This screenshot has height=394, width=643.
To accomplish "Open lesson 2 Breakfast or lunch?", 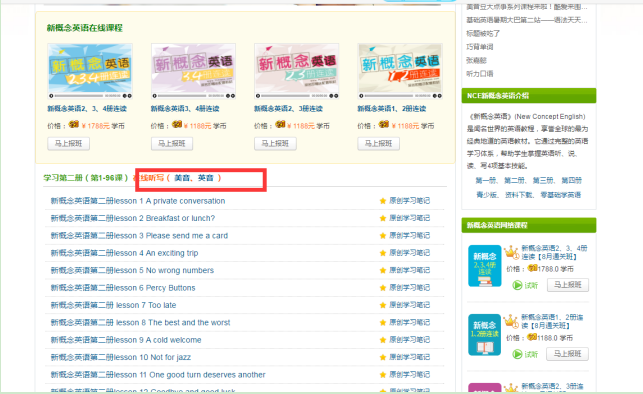I will 132,218.
